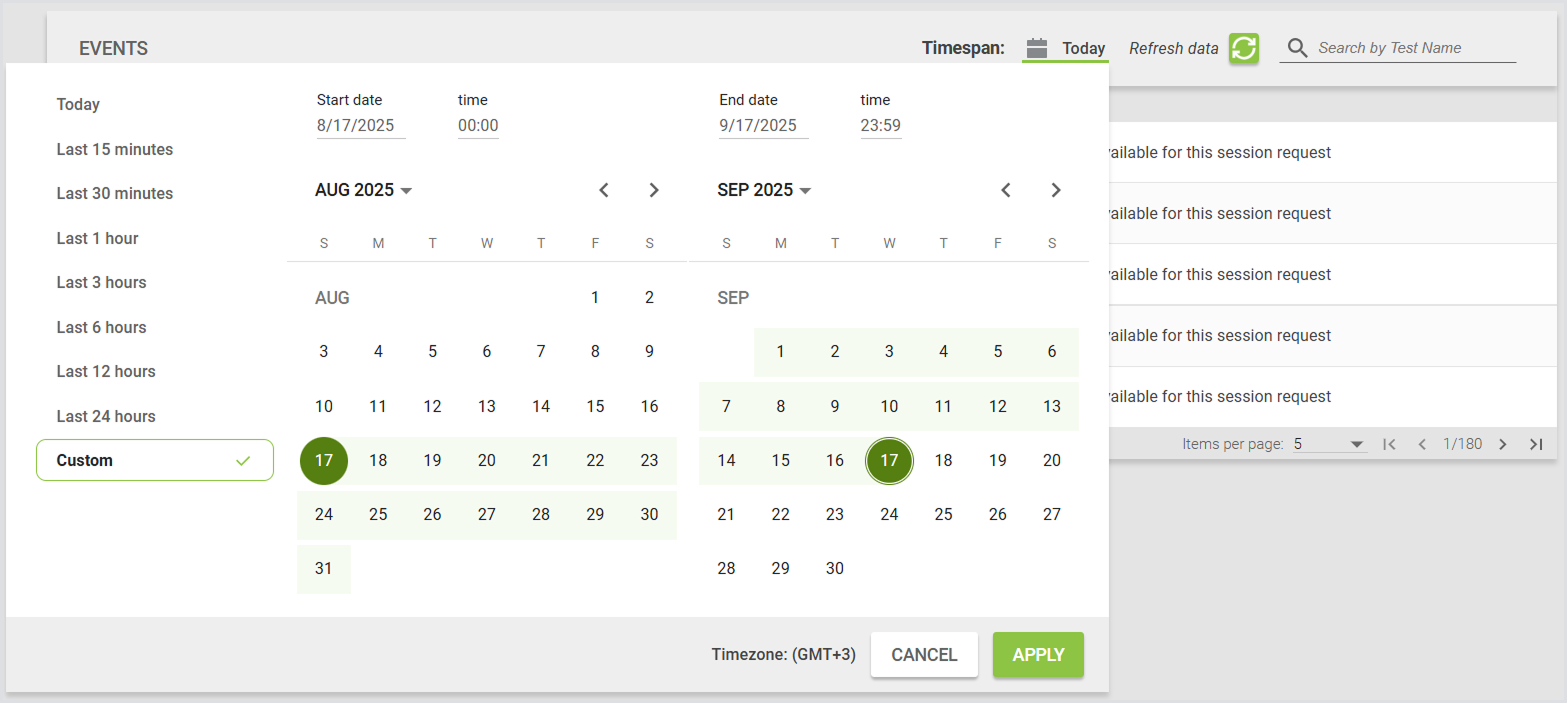Go to previous month in August calendar

click(x=604, y=190)
